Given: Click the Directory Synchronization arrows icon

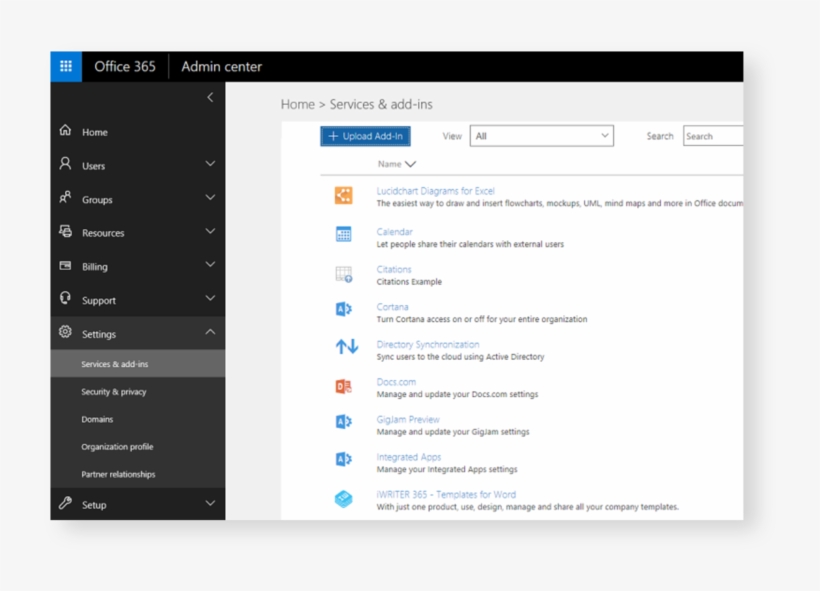Looking at the screenshot, I should (x=347, y=346).
